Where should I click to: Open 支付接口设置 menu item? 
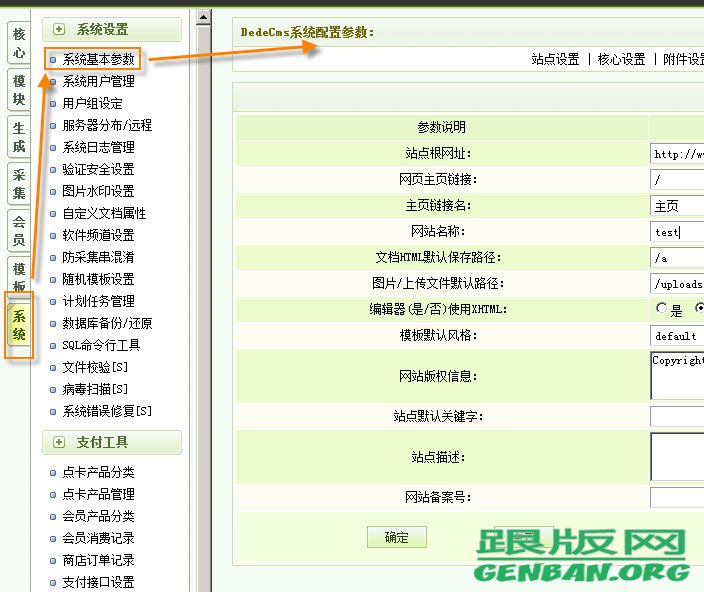click(98, 582)
